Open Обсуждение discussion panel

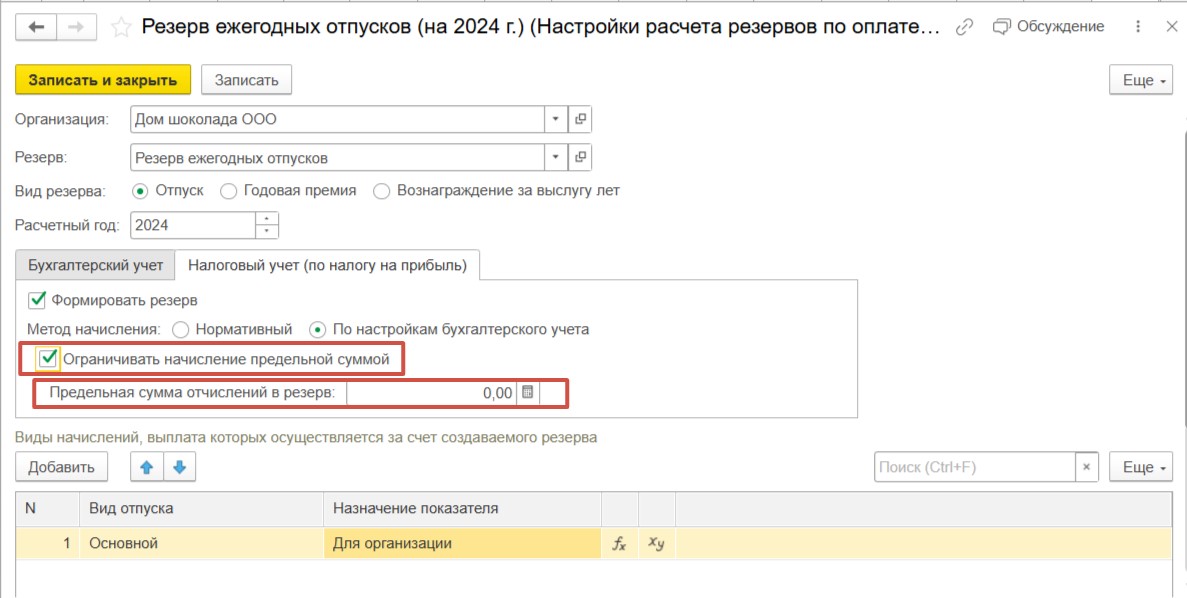pyautogui.click(x=1048, y=27)
